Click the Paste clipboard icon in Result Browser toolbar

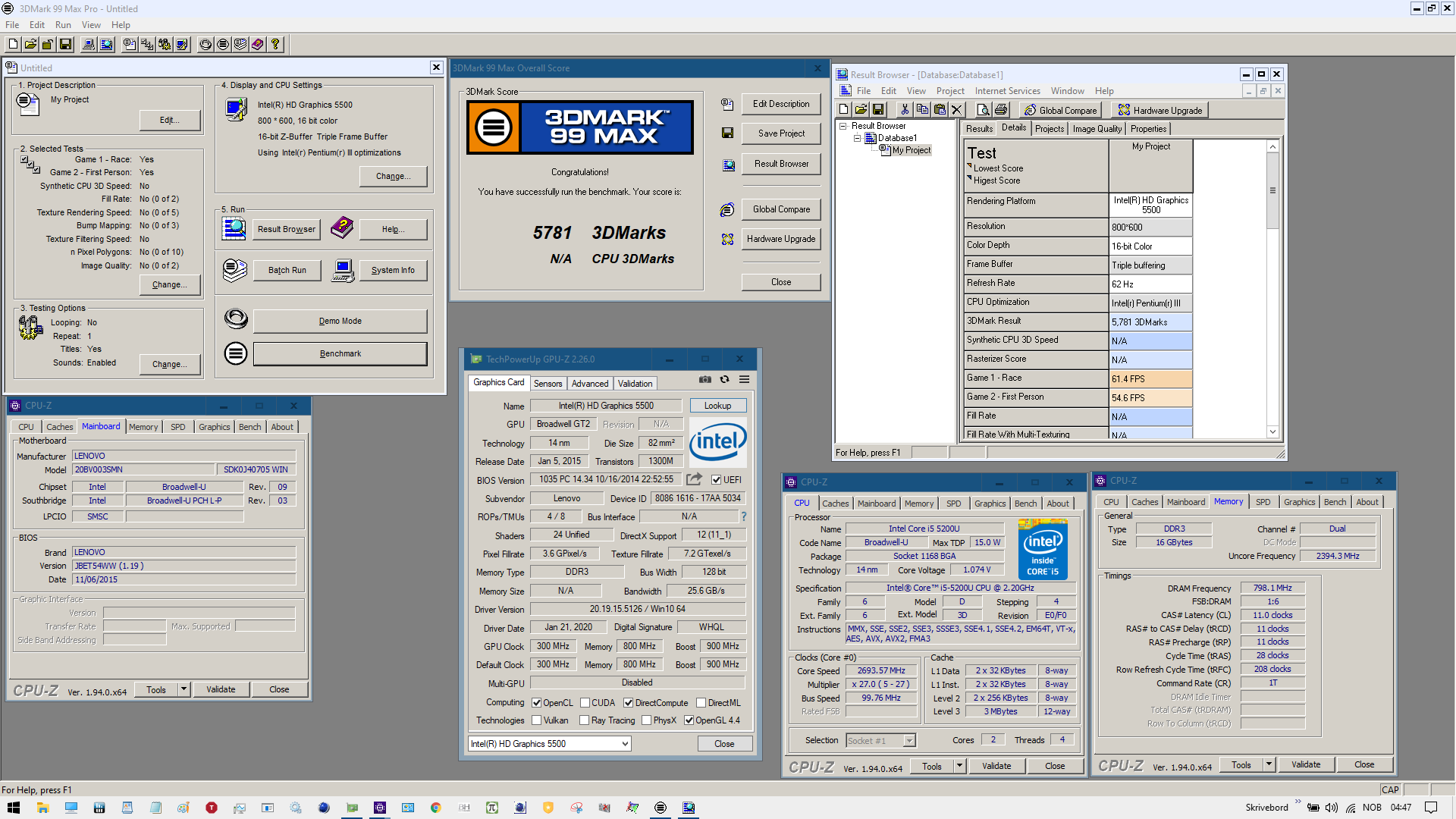tap(939, 110)
